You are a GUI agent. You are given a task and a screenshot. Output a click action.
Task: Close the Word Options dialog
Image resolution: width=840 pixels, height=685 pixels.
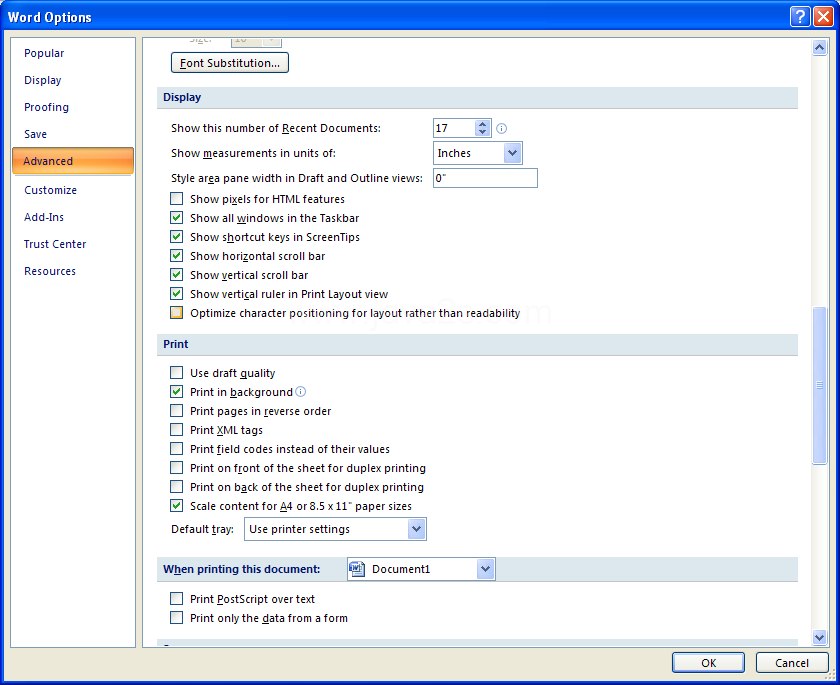pyautogui.click(x=823, y=17)
